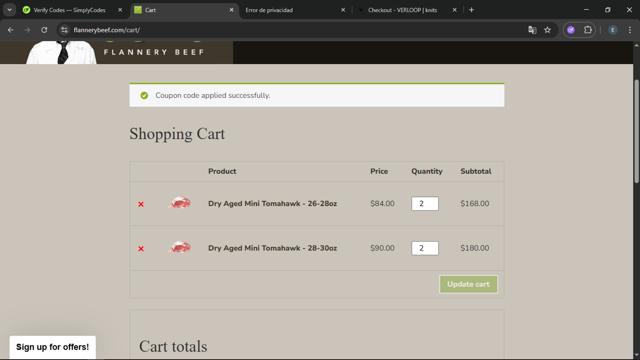The width and height of the screenshot is (640, 360).
Task: Open the 28-30oz Tomahawk product thumbnail
Action: pyautogui.click(x=180, y=247)
